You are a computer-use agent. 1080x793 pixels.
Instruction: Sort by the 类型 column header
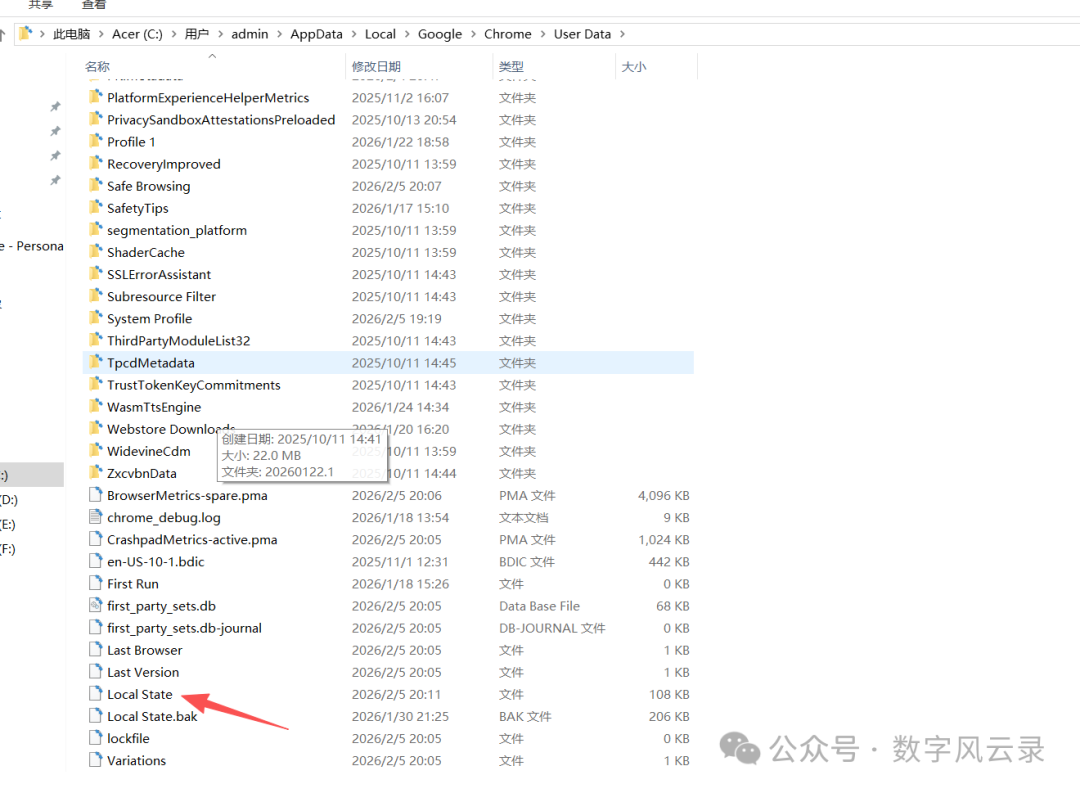coord(511,66)
